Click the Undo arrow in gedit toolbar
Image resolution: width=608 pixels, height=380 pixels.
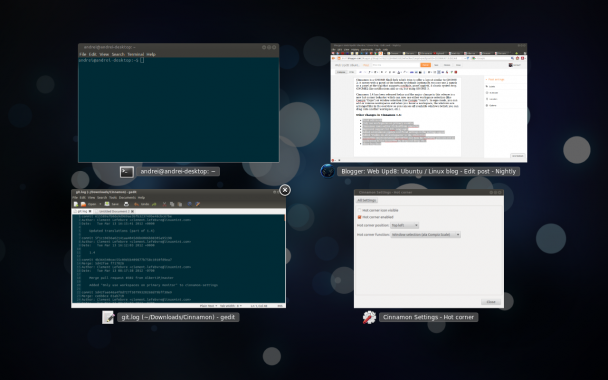(136, 204)
